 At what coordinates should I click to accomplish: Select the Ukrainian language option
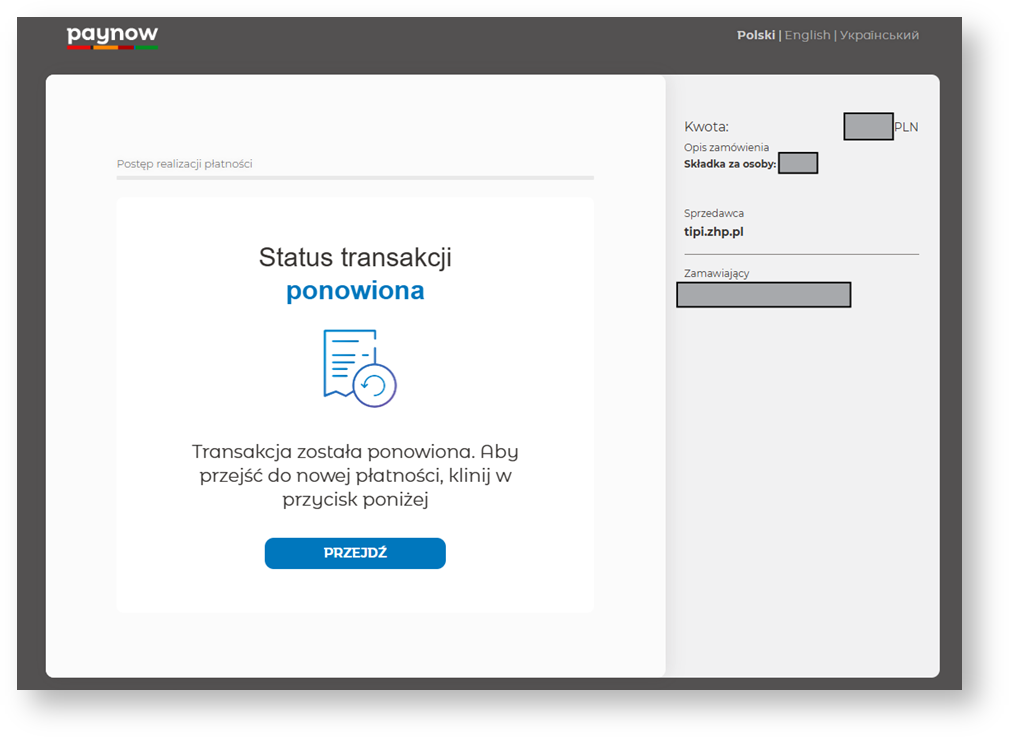879,35
